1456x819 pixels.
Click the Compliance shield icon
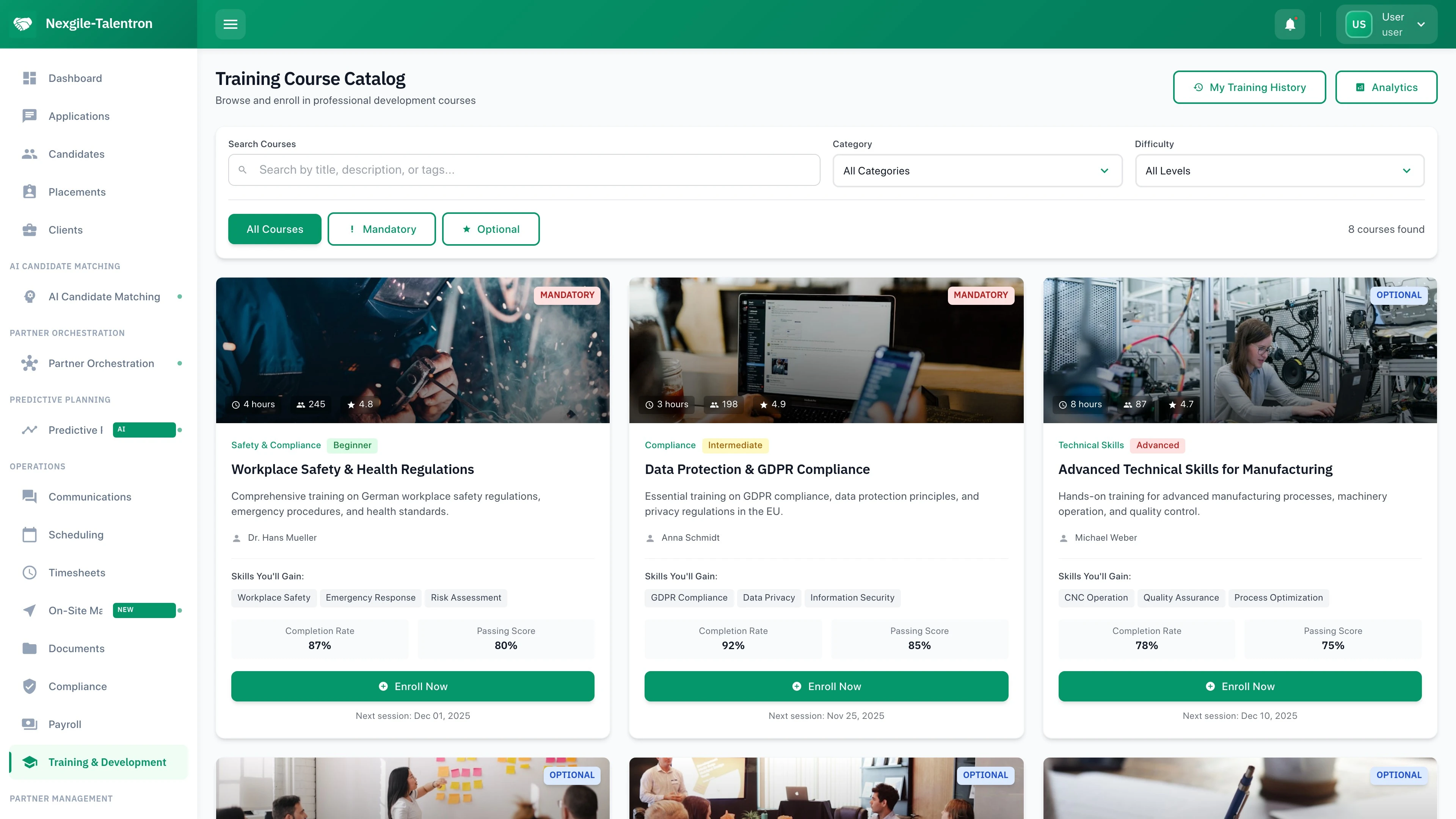point(29,686)
